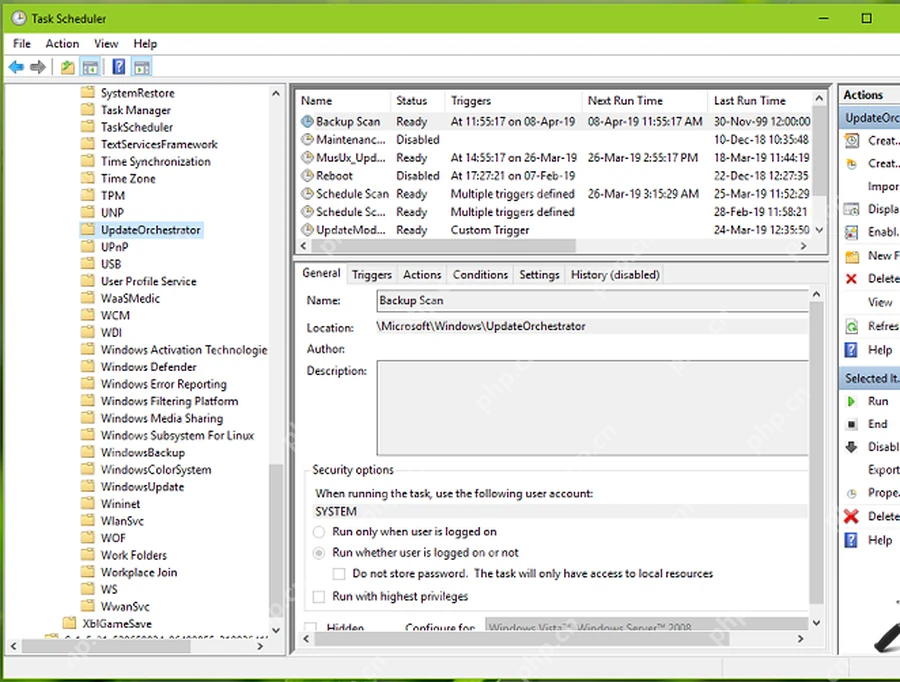Click the Forward arrow toolbar icon

click(38, 67)
